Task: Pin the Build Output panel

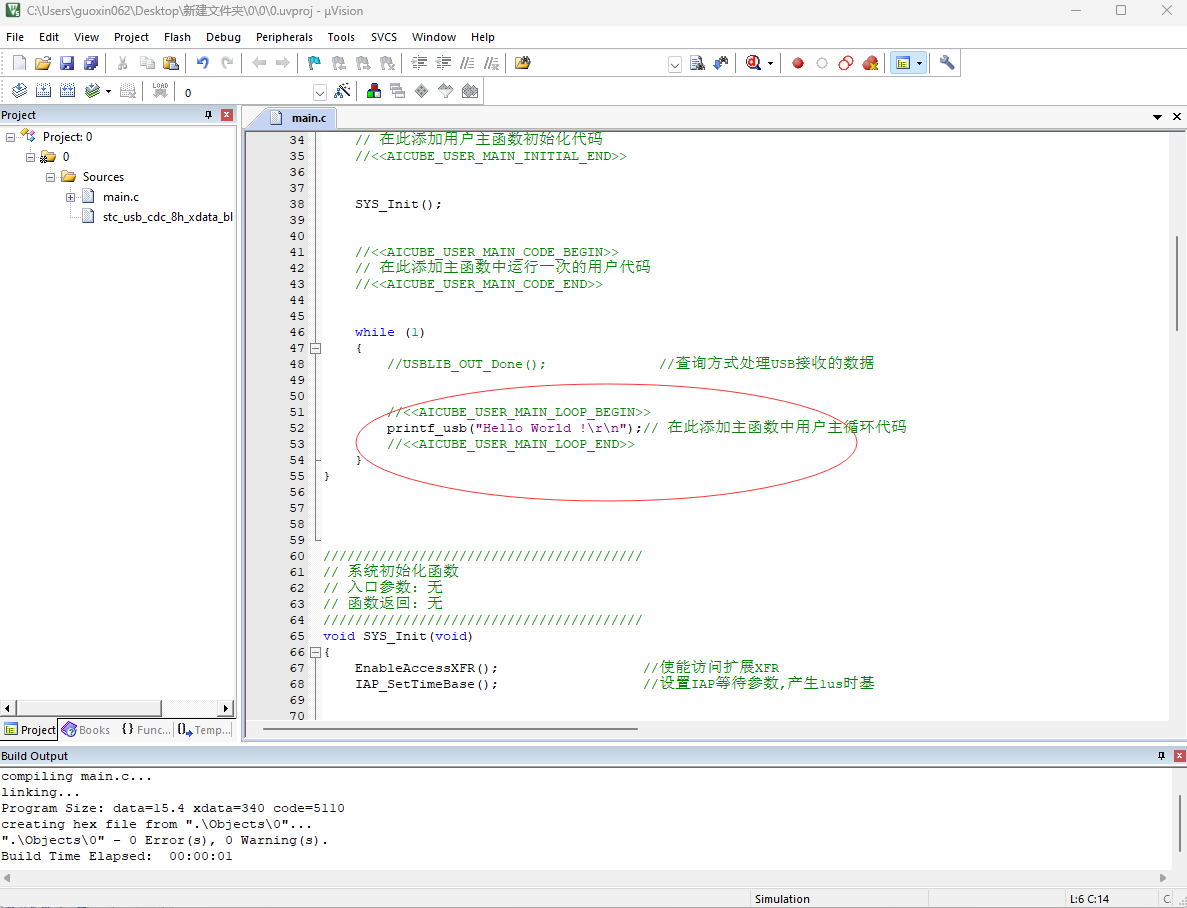Action: (1161, 756)
